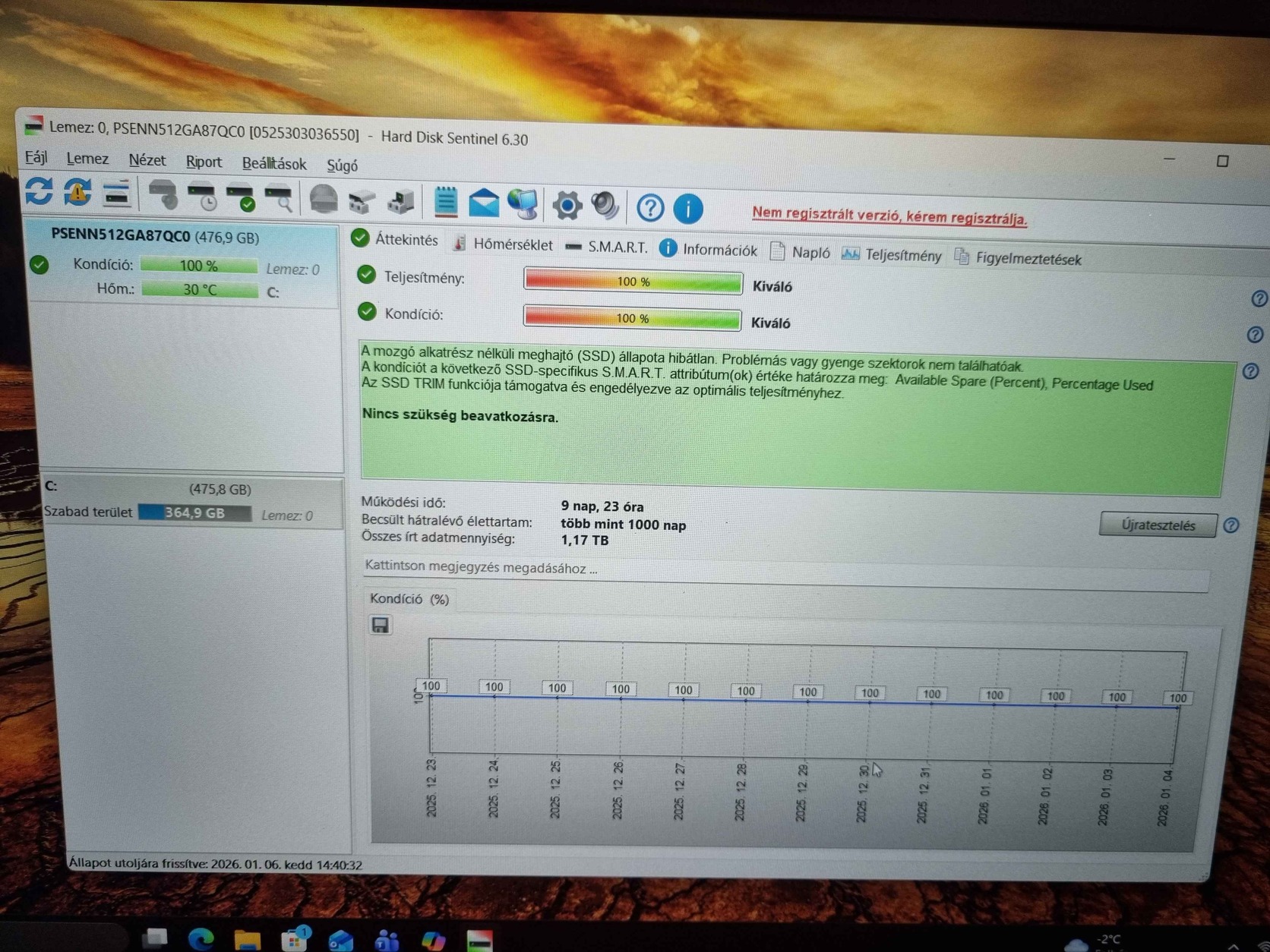Click the save icon above the Kondíció chart
This screenshot has width=1270, height=952.
point(381,625)
